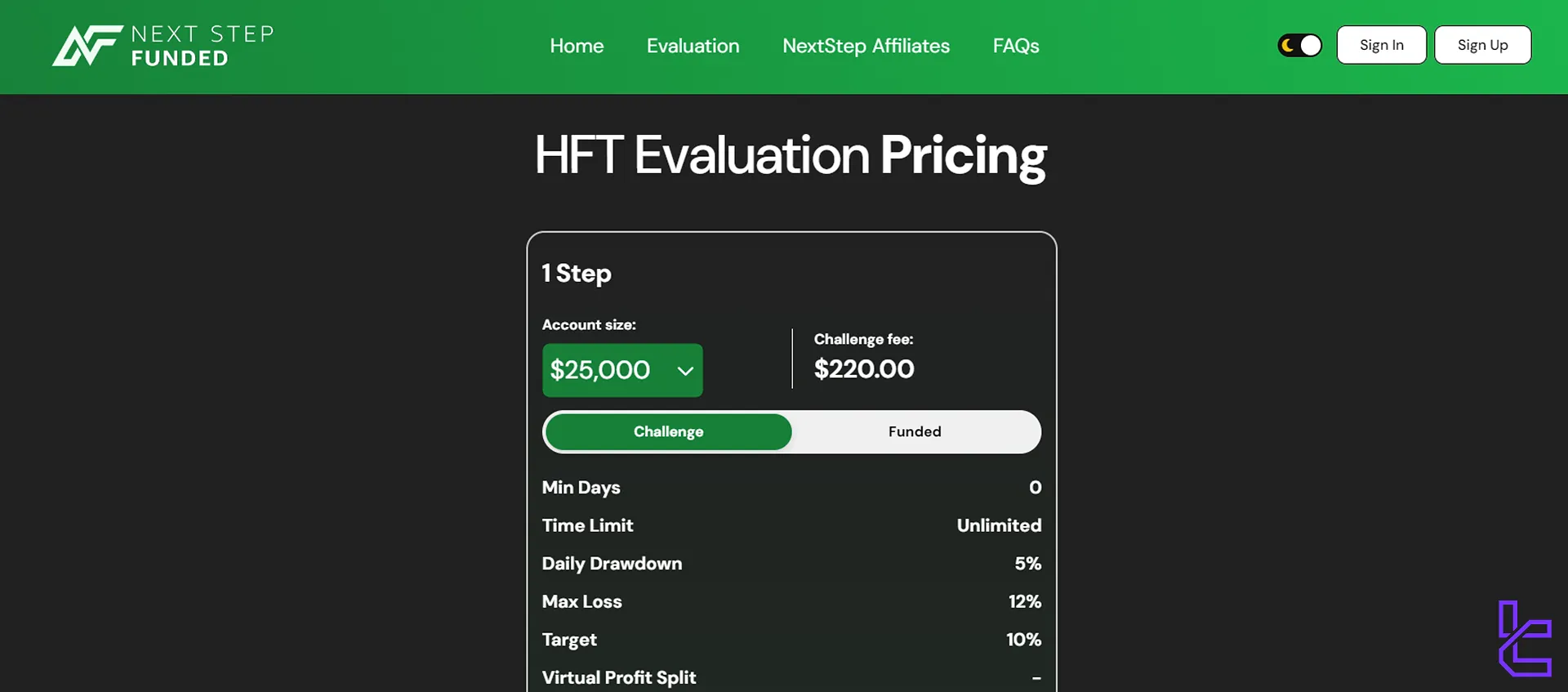Image resolution: width=1568 pixels, height=692 pixels.
Task: Click the Sign Up button
Action: (1483, 45)
